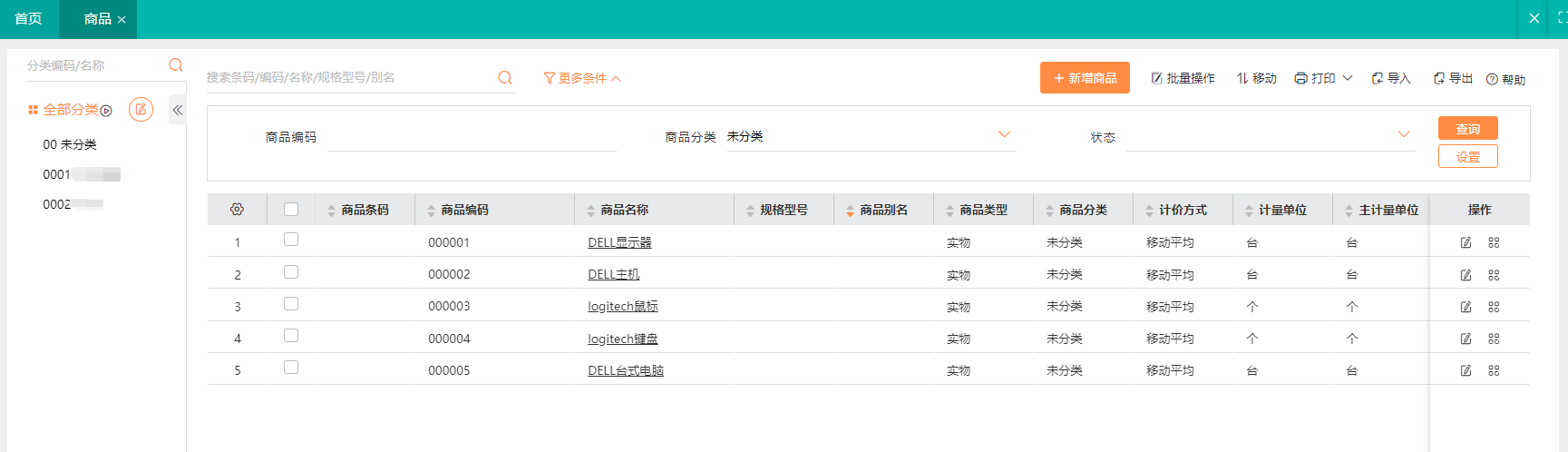Open the logitech鼠标 product link

[x=622, y=307]
